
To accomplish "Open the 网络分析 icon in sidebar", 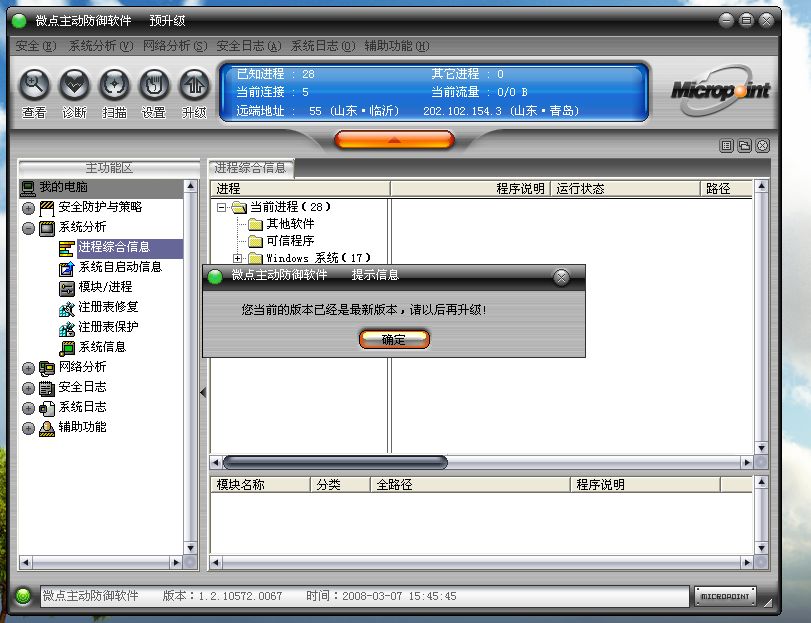I will pyautogui.click(x=47, y=368).
